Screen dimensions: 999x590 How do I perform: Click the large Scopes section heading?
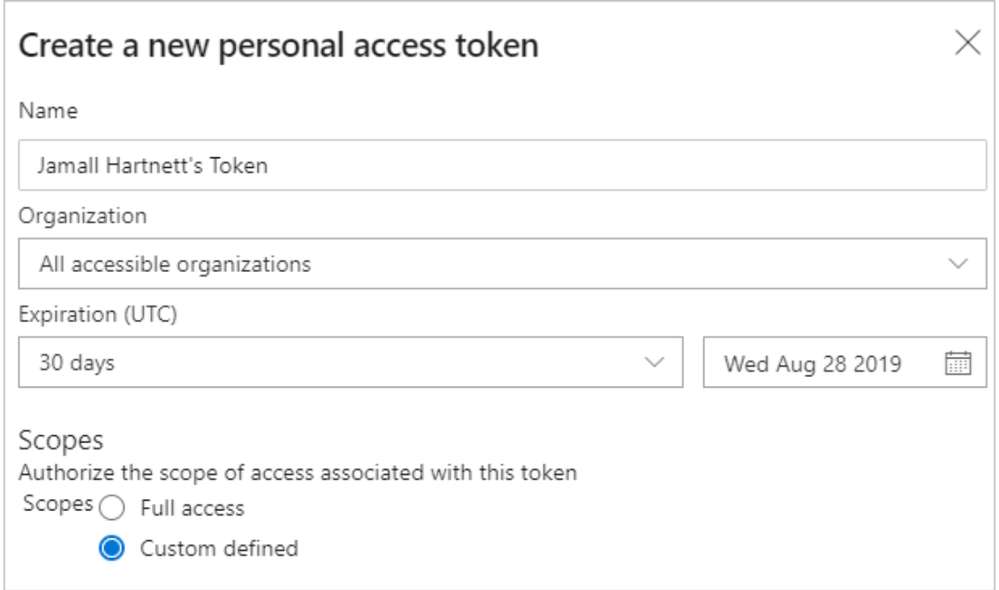(x=61, y=440)
